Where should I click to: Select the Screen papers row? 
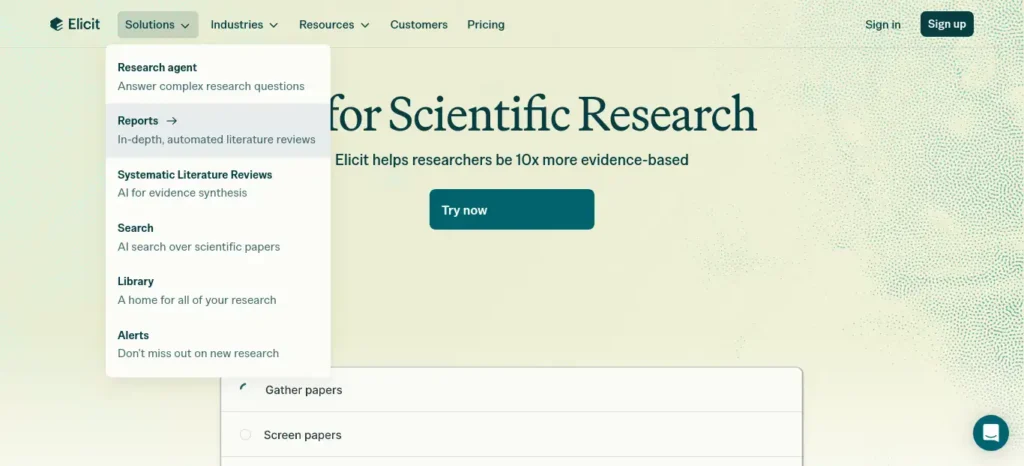[x=511, y=435]
